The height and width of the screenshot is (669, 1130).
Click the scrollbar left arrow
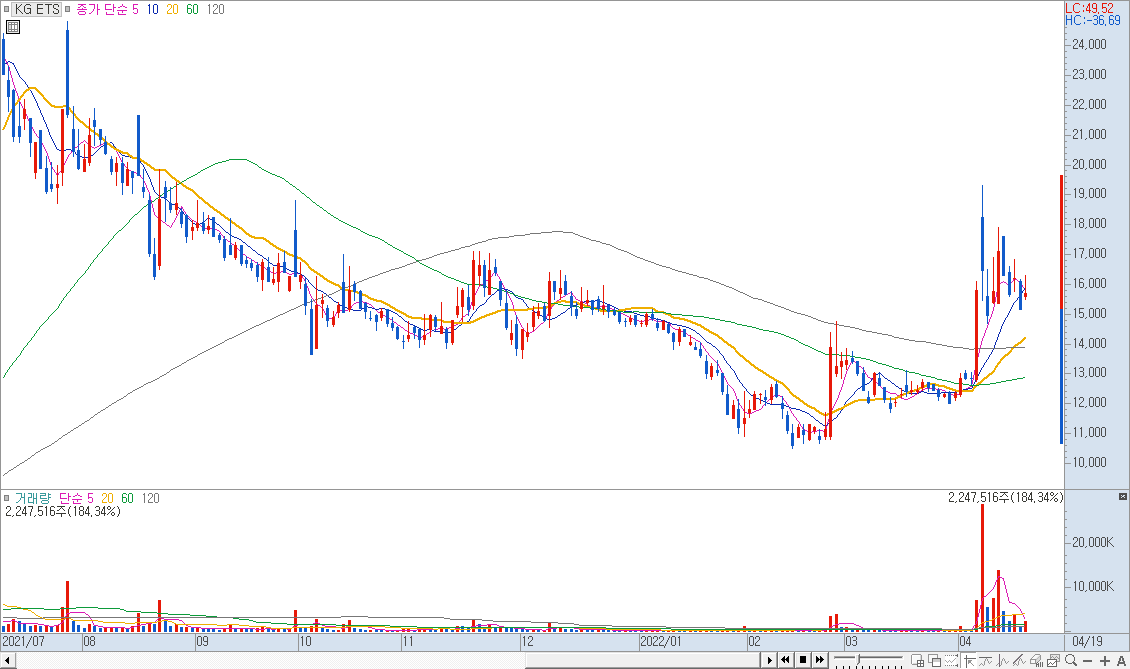coord(8,660)
